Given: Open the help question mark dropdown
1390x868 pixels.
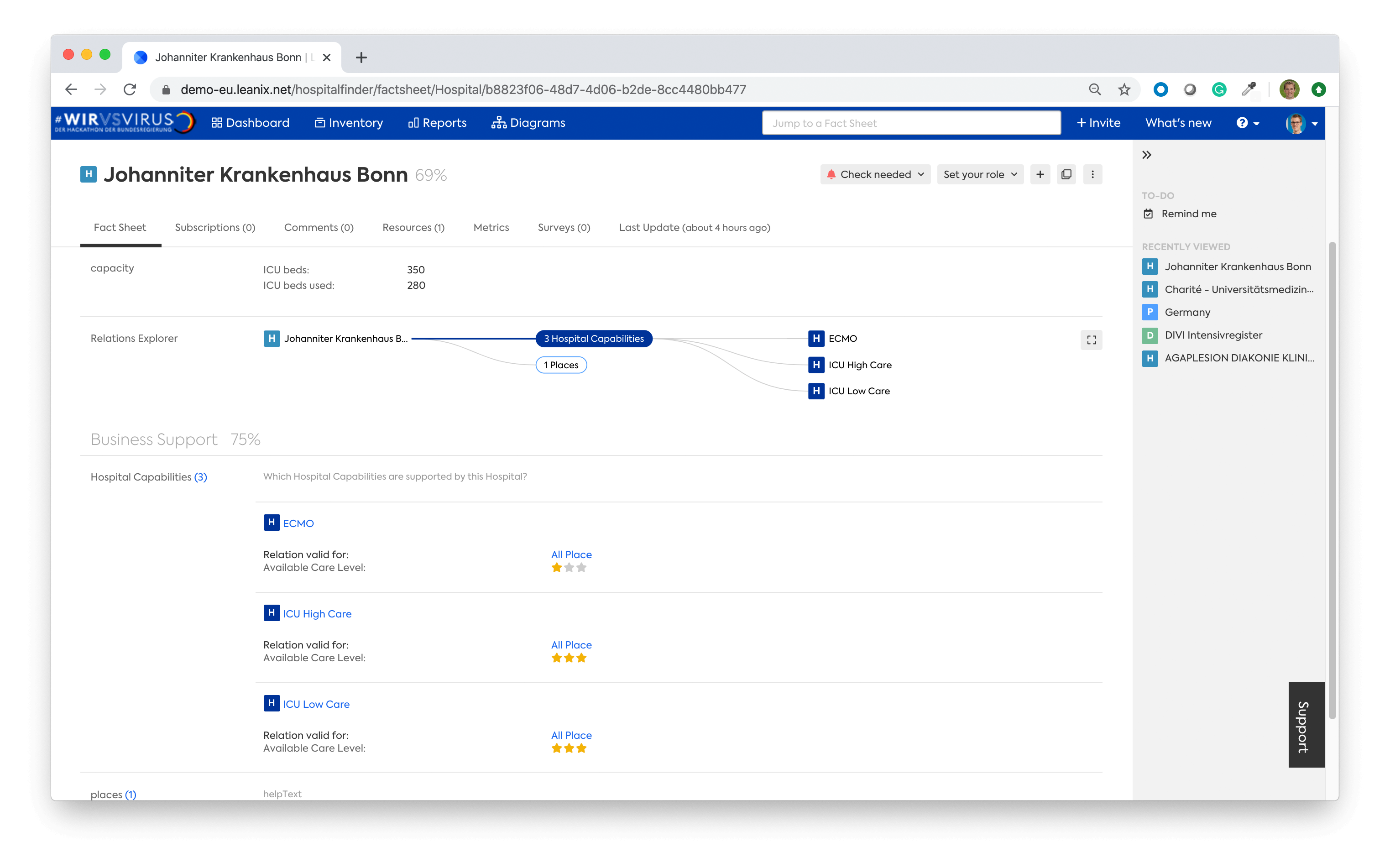Looking at the screenshot, I should point(1247,123).
